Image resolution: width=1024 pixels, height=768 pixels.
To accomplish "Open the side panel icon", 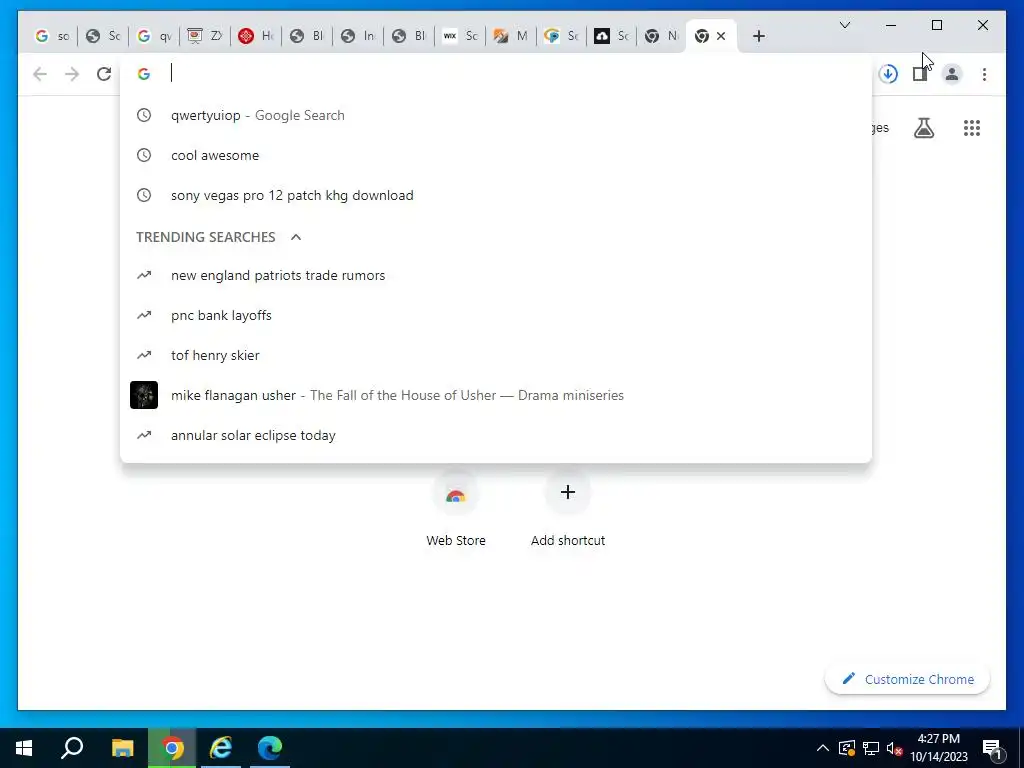I will [x=920, y=74].
